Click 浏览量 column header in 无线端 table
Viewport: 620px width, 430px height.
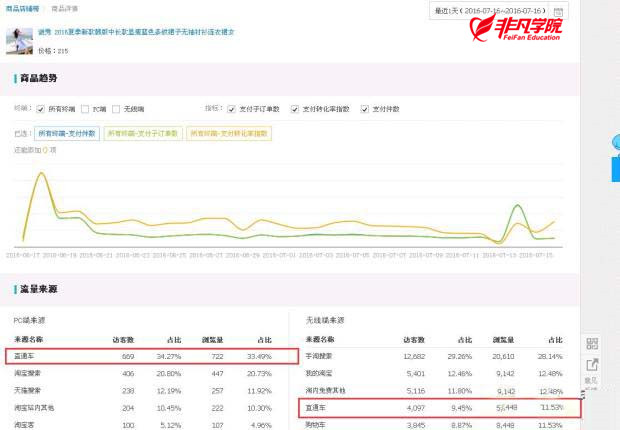pos(503,340)
